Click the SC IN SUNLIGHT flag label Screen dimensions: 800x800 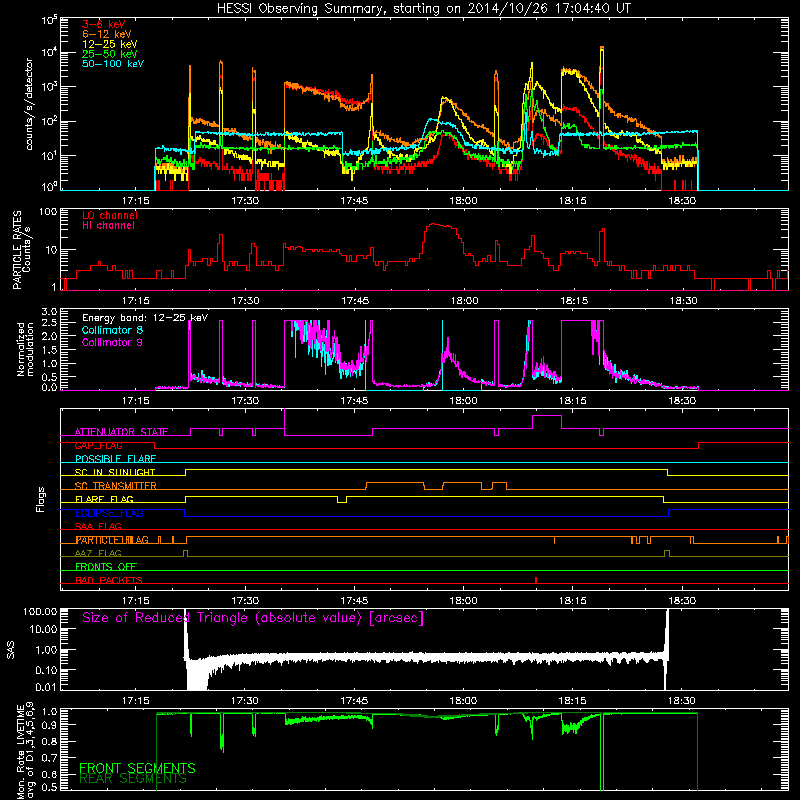pos(115,472)
